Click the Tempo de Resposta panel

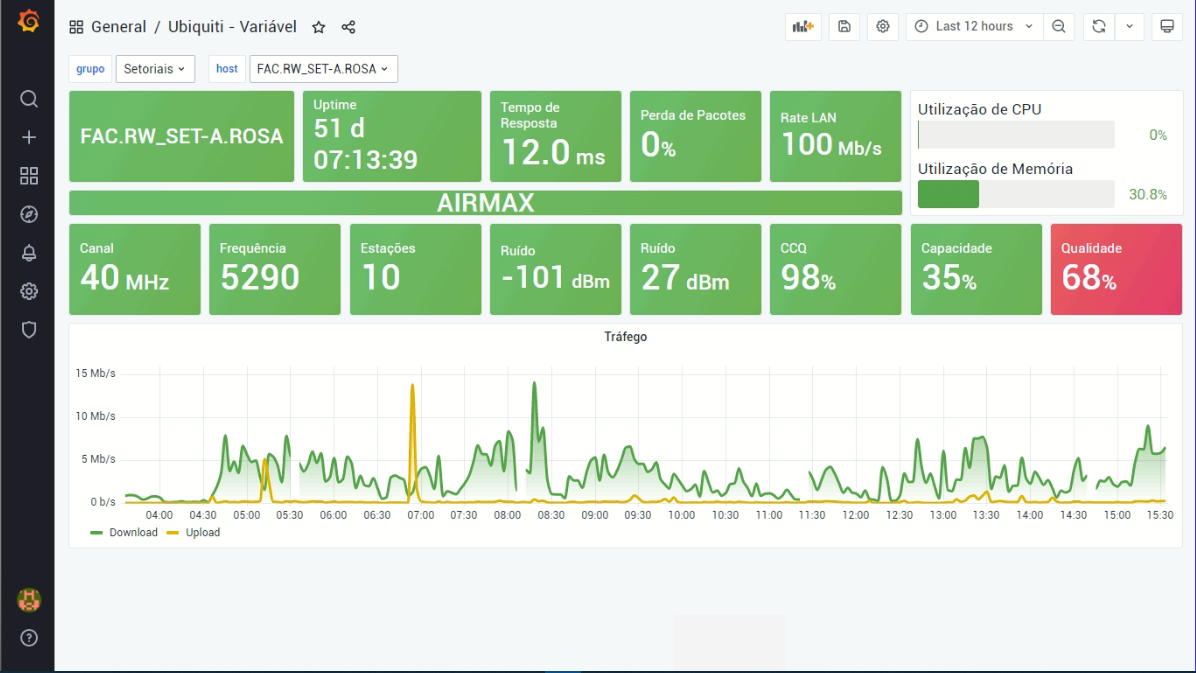(x=555, y=137)
